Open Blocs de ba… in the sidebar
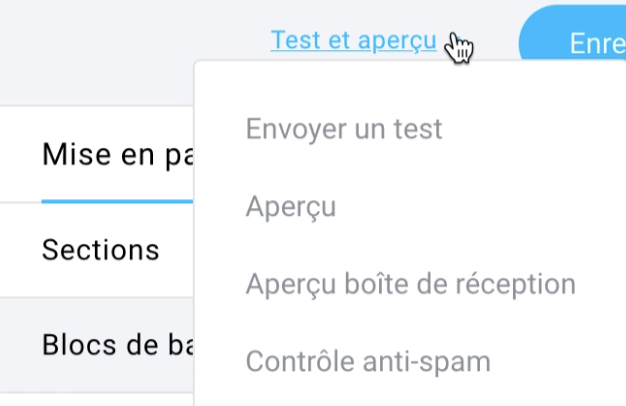The image size is (626, 406). (117, 345)
